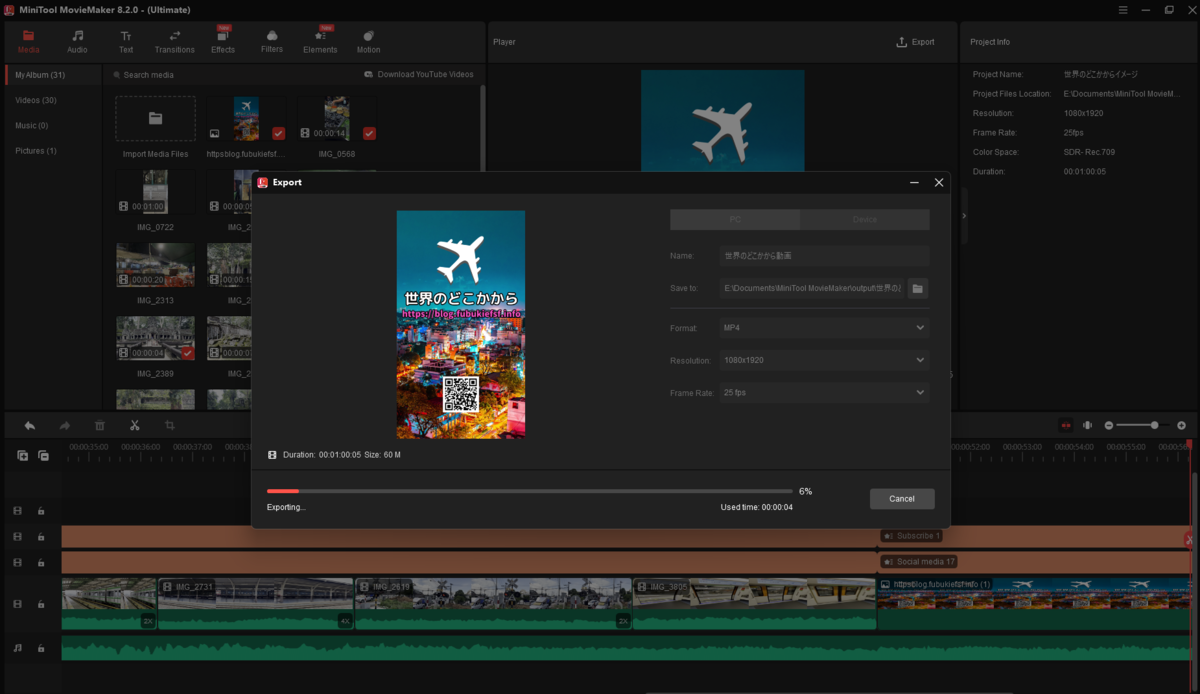The height and width of the screenshot is (694, 1200).
Task: Click the trash Delete icon
Action: click(x=100, y=425)
